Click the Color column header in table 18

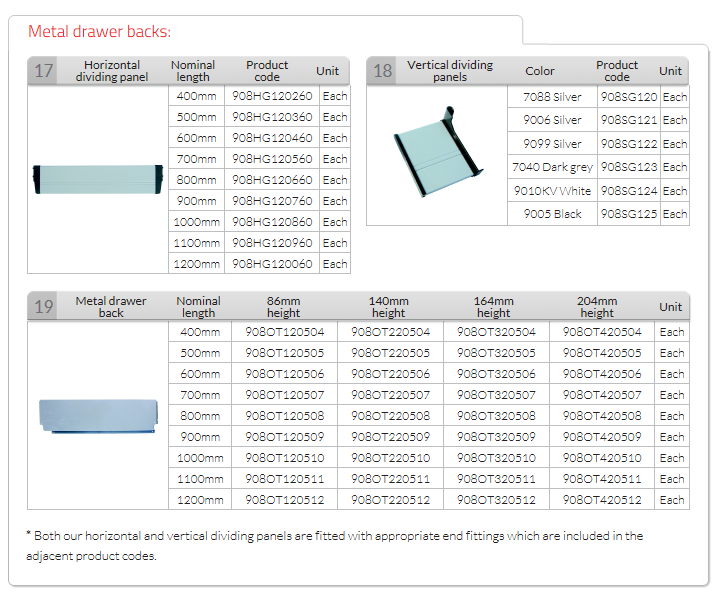[x=540, y=71]
